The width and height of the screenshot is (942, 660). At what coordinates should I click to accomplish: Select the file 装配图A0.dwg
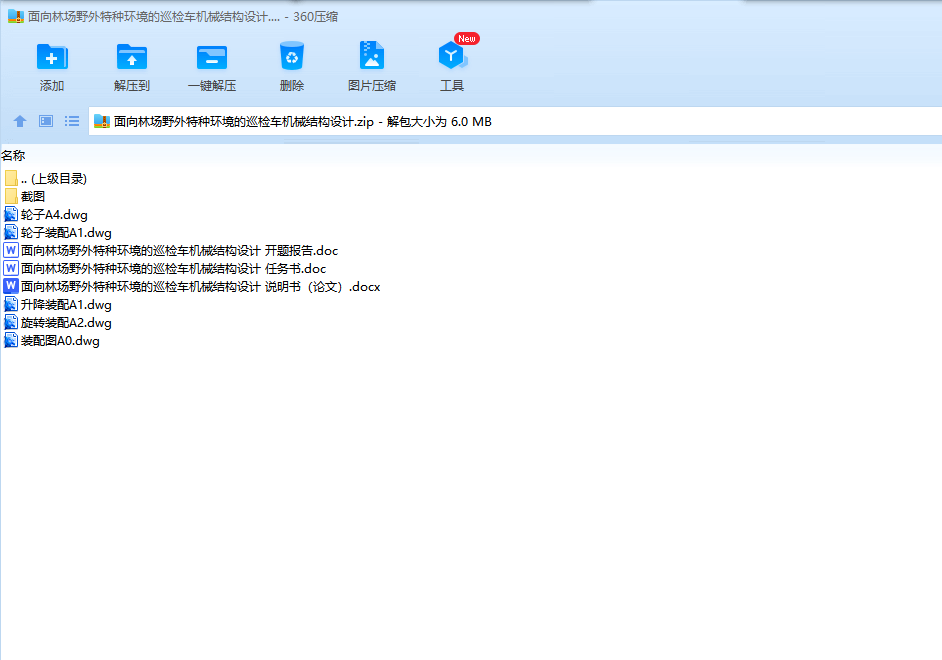tap(52, 341)
